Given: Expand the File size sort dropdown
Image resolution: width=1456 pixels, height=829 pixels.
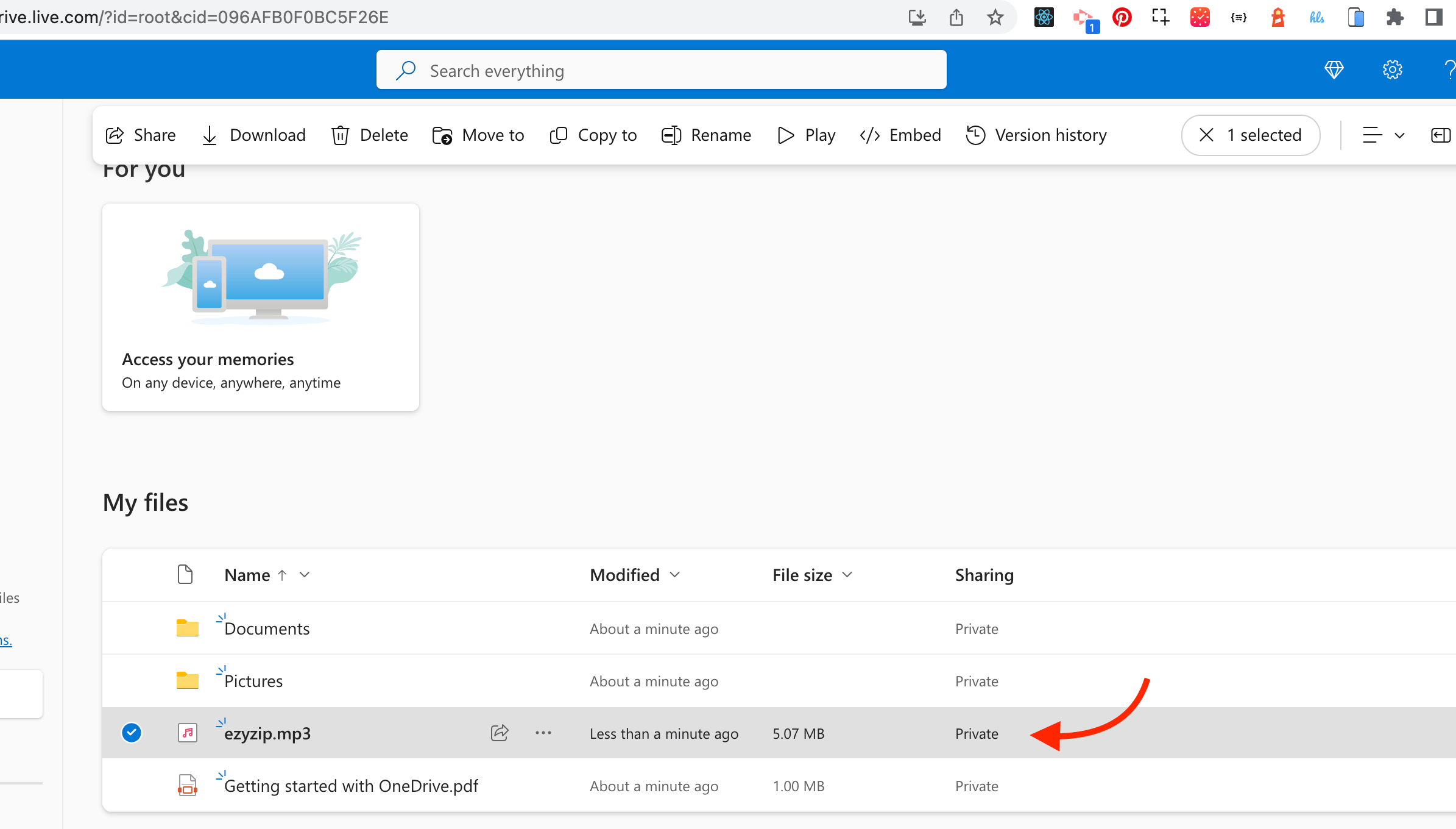Looking at the screenshot, I should click(848, 575).
